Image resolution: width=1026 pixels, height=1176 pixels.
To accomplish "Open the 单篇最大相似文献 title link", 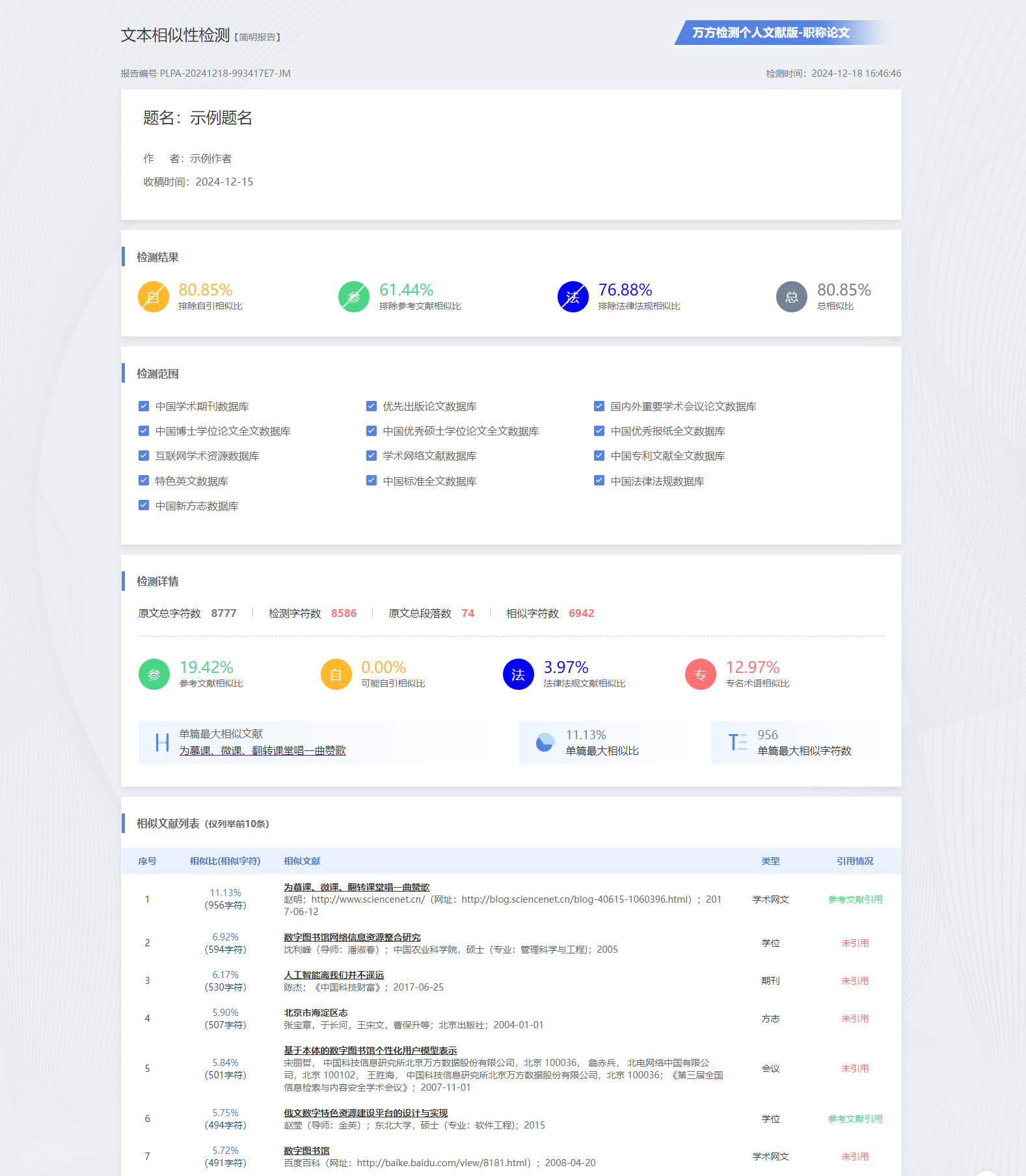I will pos(262,750).
